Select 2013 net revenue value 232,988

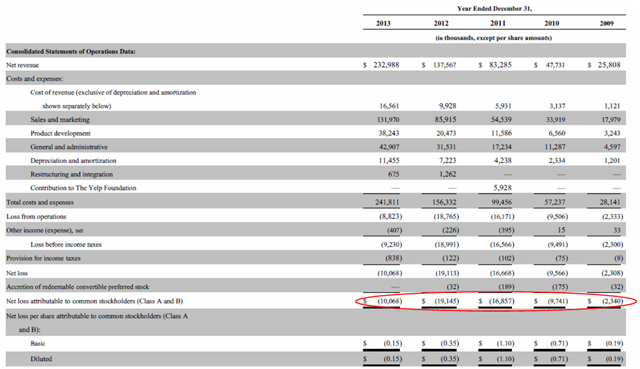pos(386,65)
